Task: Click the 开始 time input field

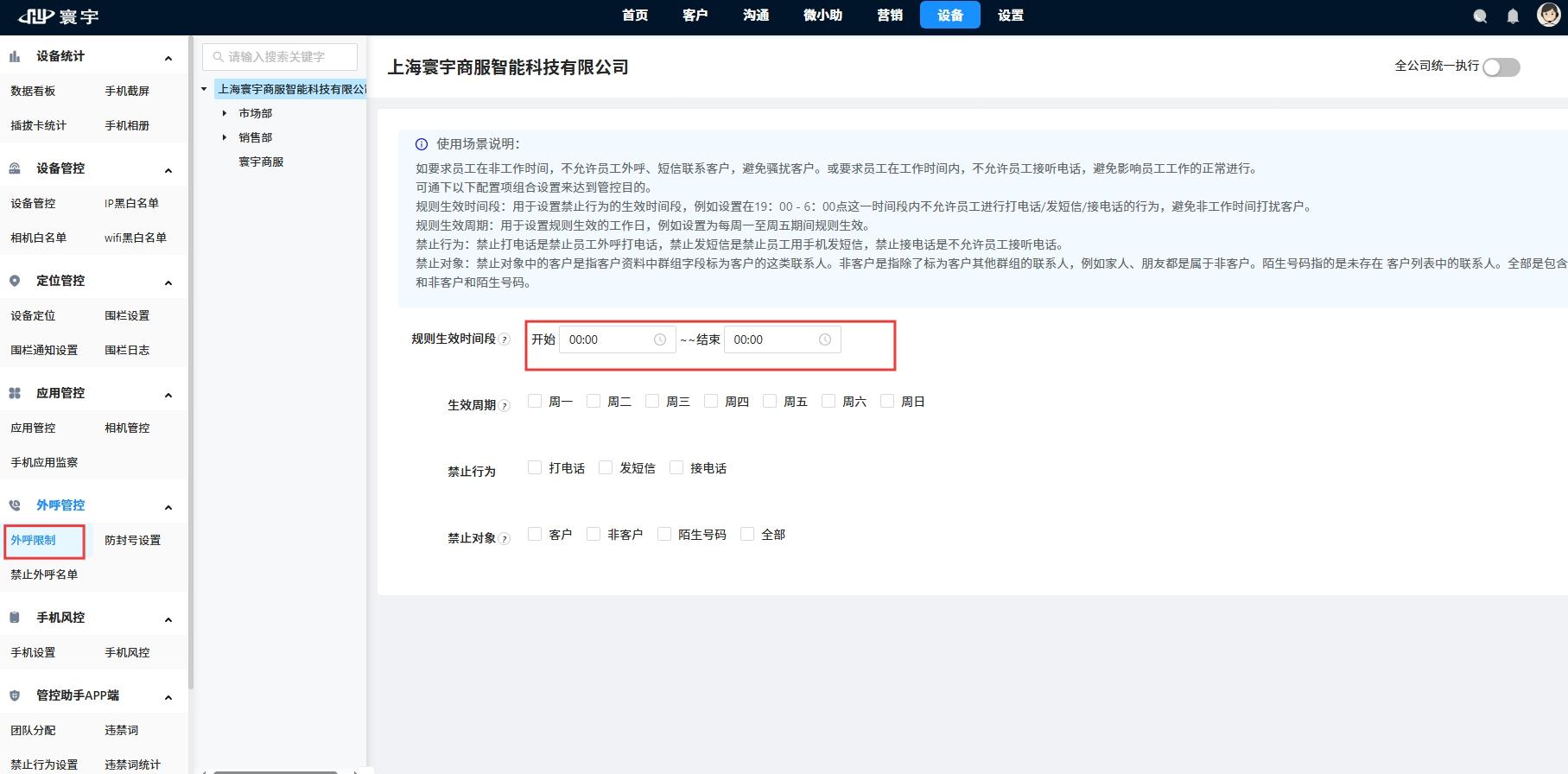Action: tap(618, 339)
